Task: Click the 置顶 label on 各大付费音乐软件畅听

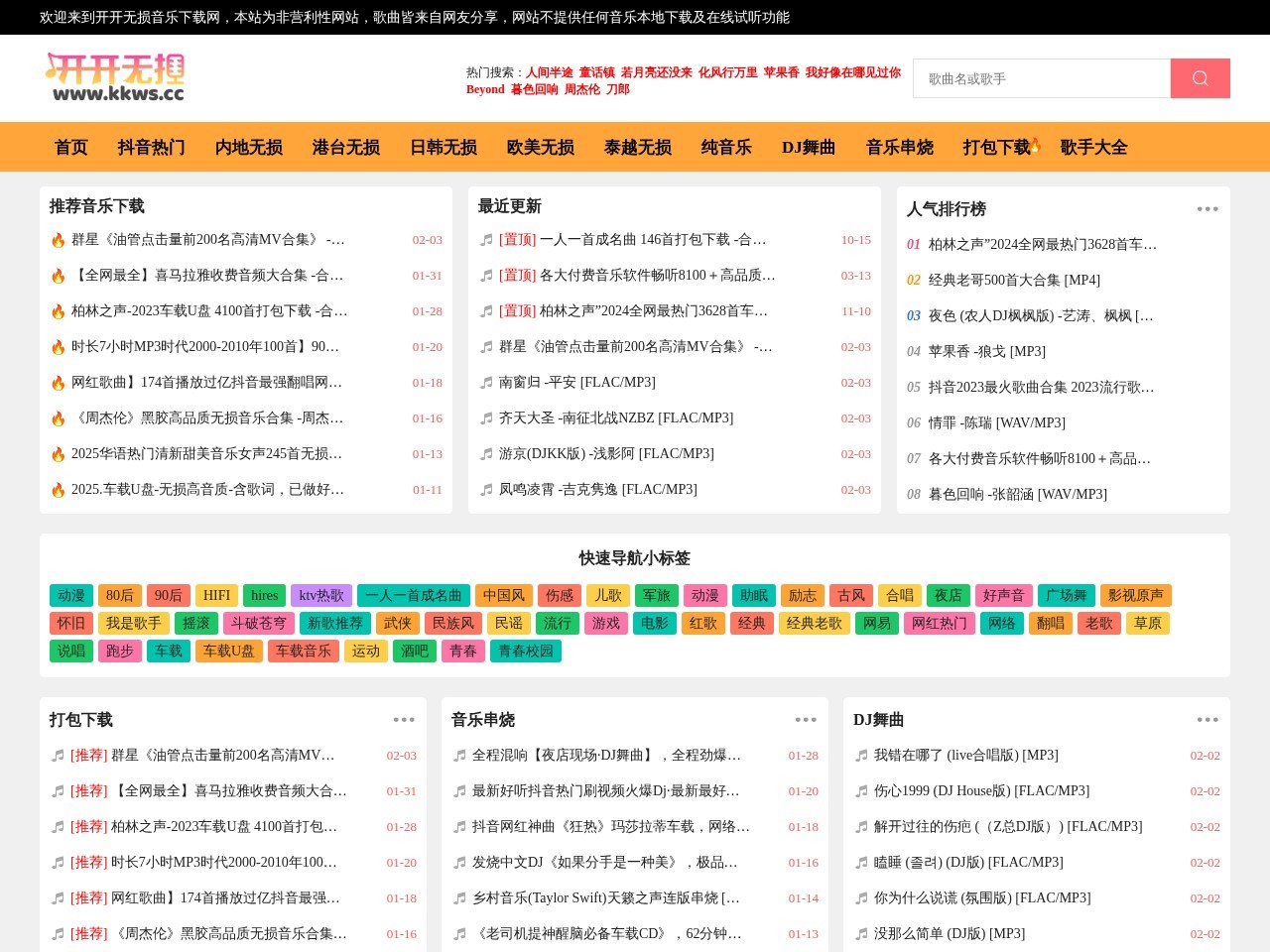Action: point(517,276)
